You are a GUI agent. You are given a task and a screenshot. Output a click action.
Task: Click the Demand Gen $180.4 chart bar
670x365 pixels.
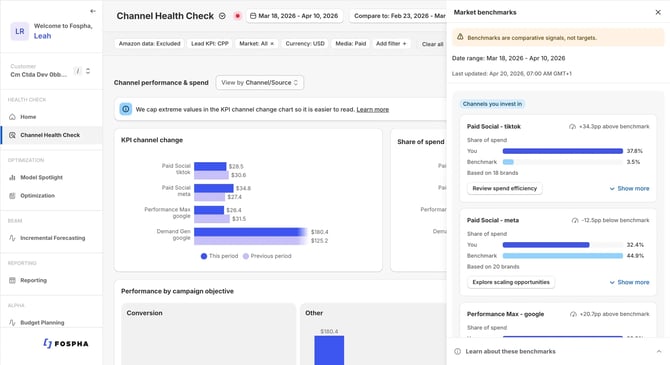tap(251, 232)
